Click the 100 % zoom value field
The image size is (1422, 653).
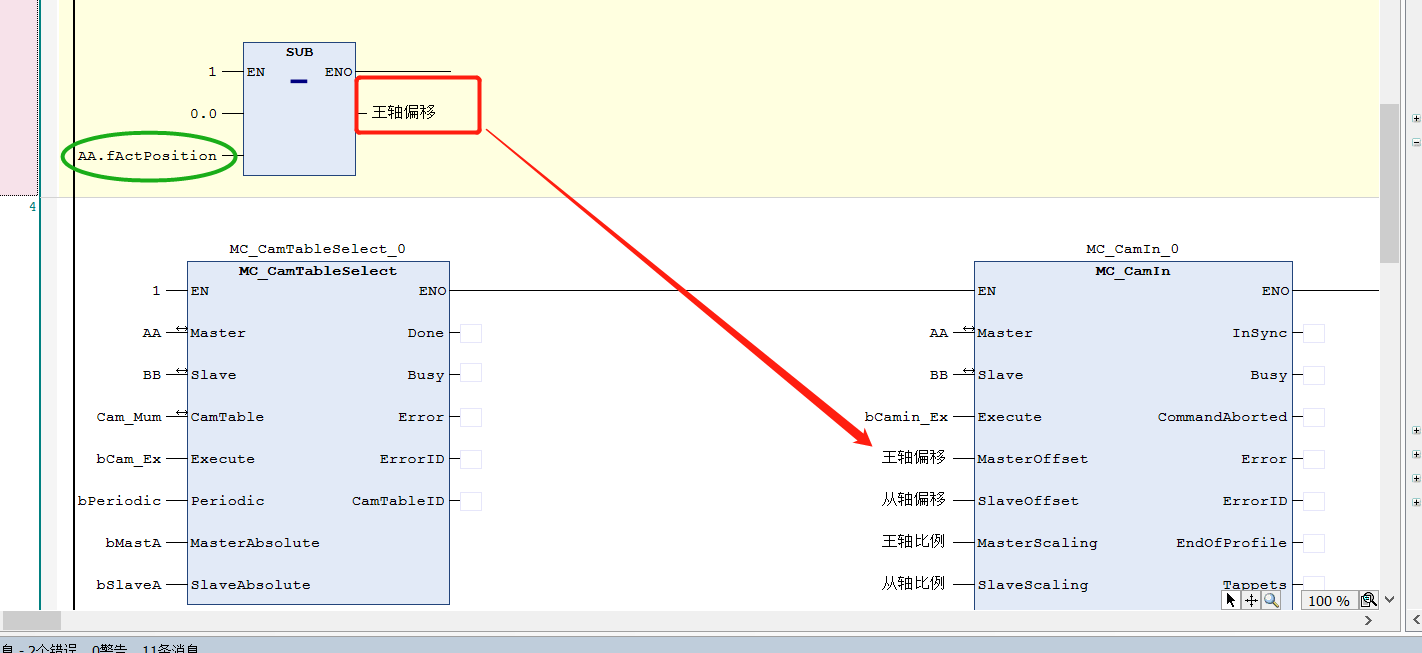(x=1329, y=601)
